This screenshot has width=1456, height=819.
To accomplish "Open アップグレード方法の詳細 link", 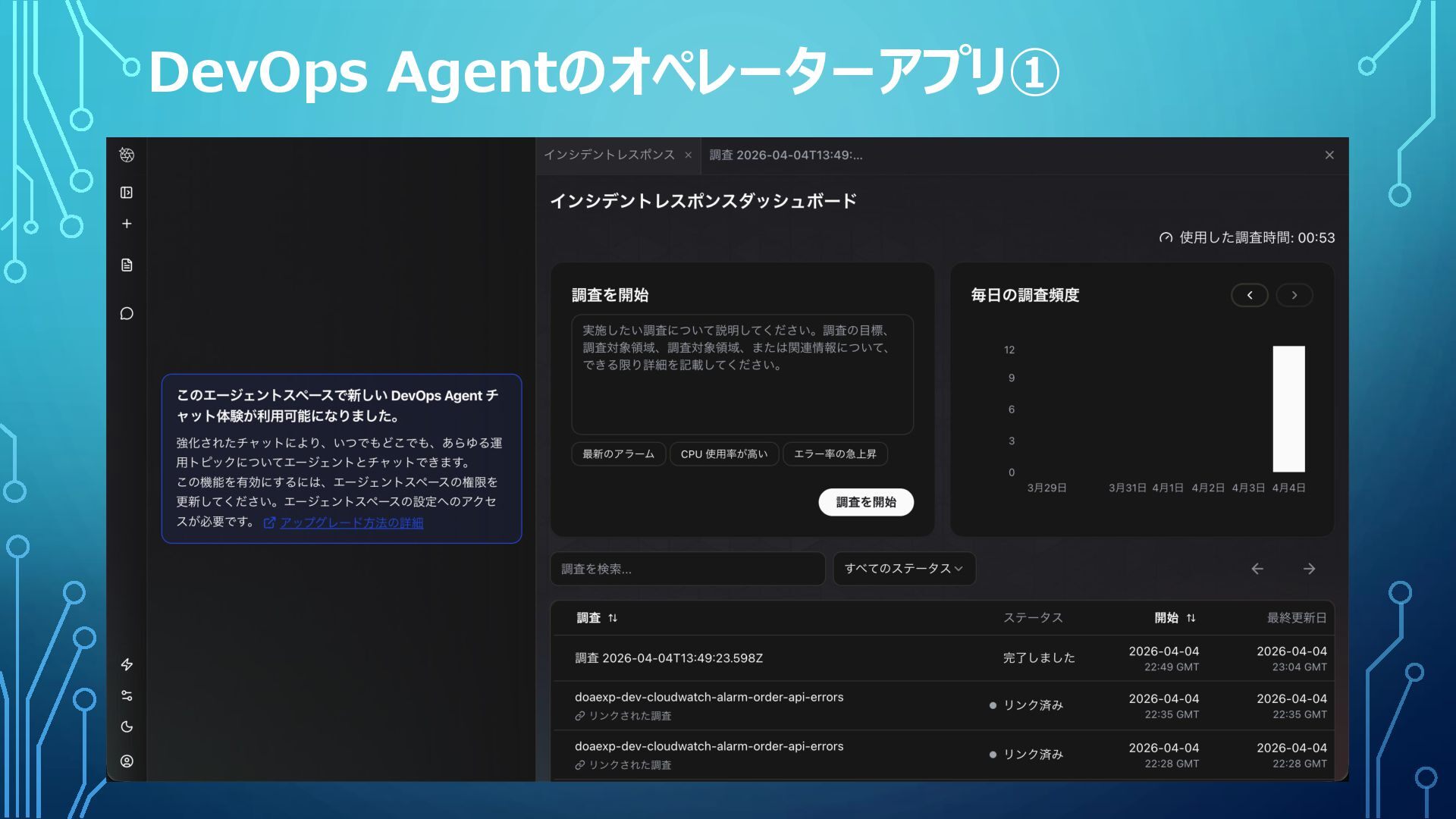I will point(351,522).
